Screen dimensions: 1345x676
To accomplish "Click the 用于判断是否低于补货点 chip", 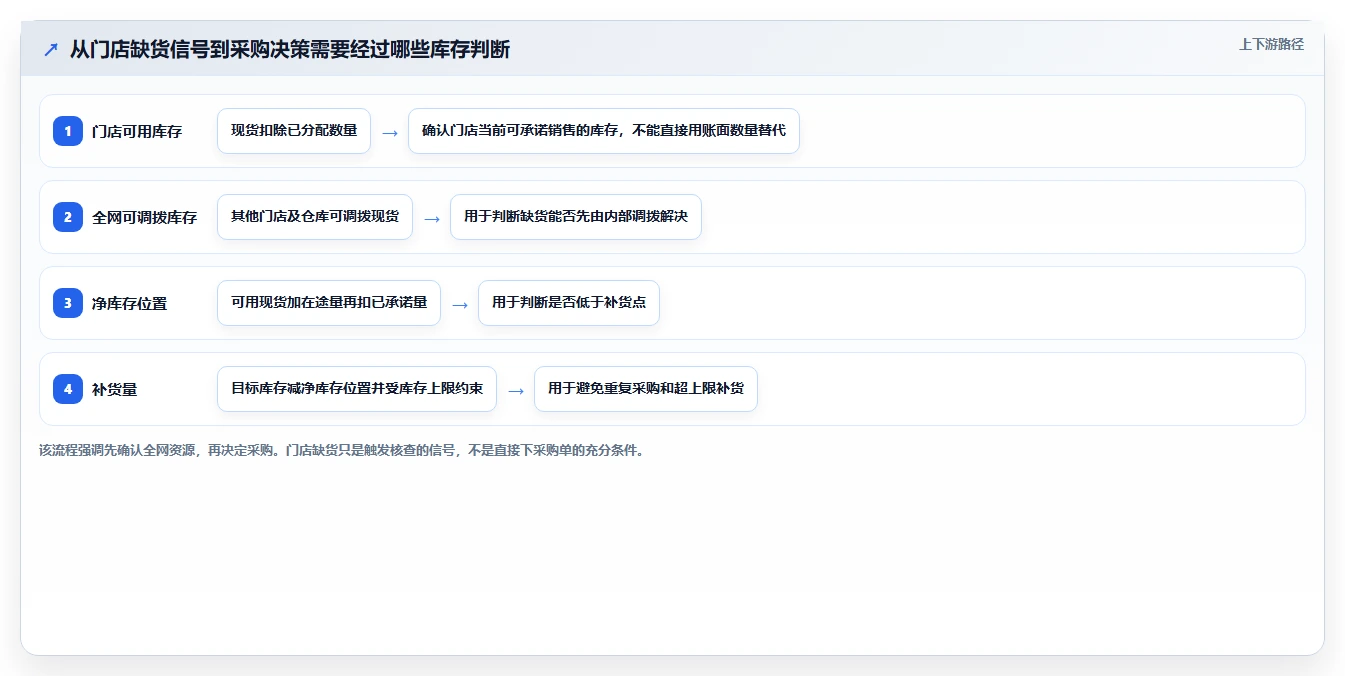I will click(569, 303).
